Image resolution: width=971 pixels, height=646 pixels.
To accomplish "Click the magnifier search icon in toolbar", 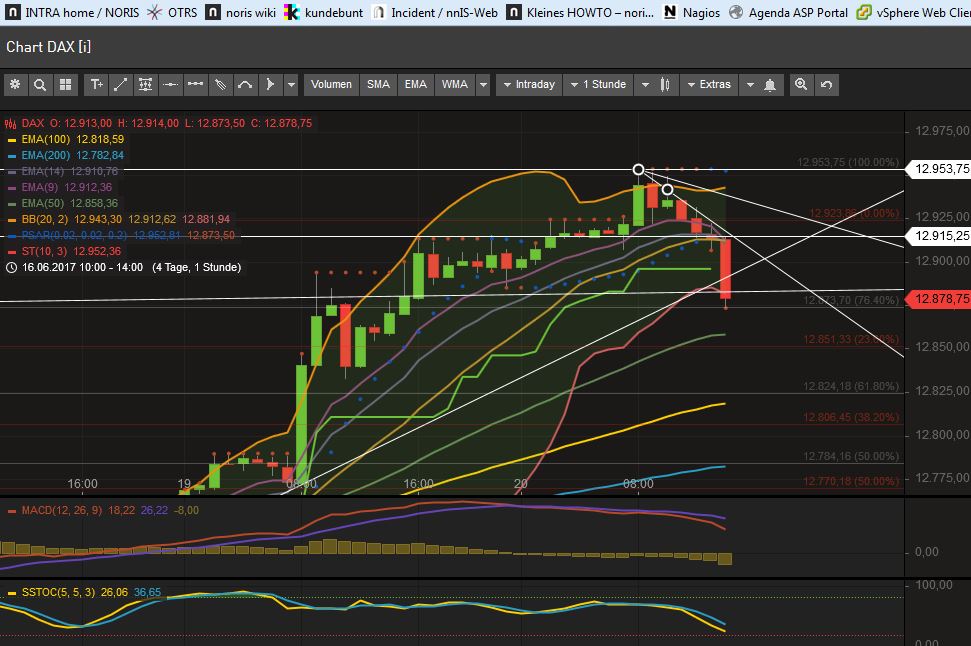I will coord(40,85).
